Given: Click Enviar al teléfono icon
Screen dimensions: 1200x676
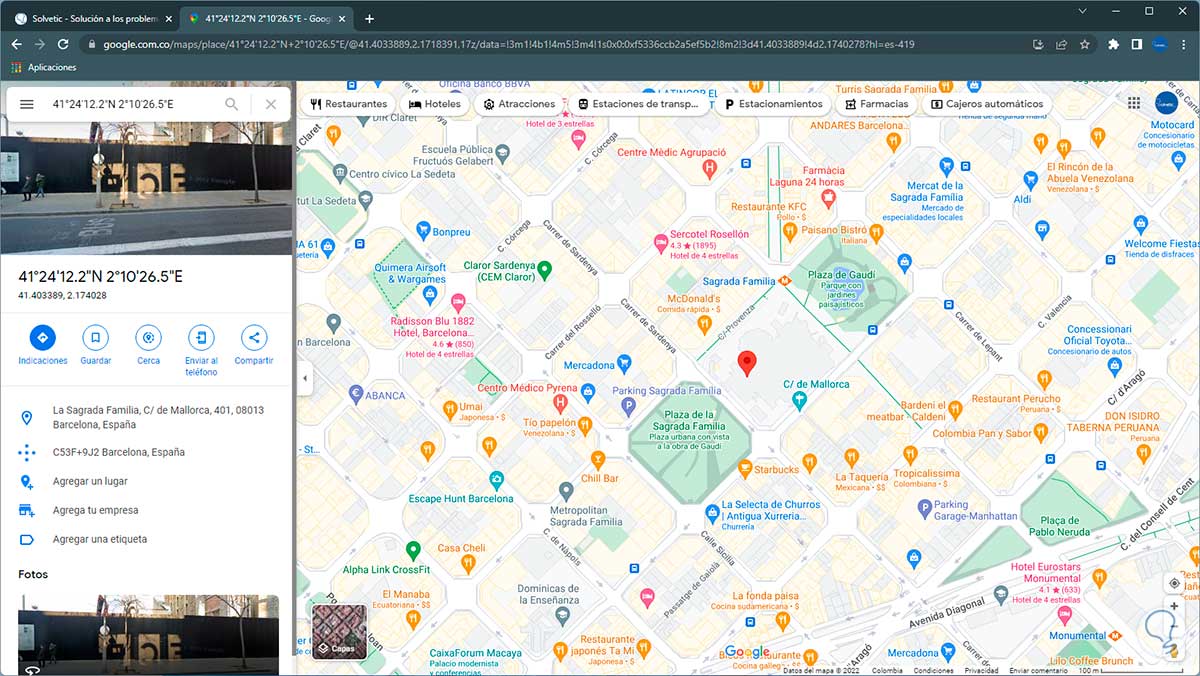Looking at the screenshot, I should [x=201, y=337].
